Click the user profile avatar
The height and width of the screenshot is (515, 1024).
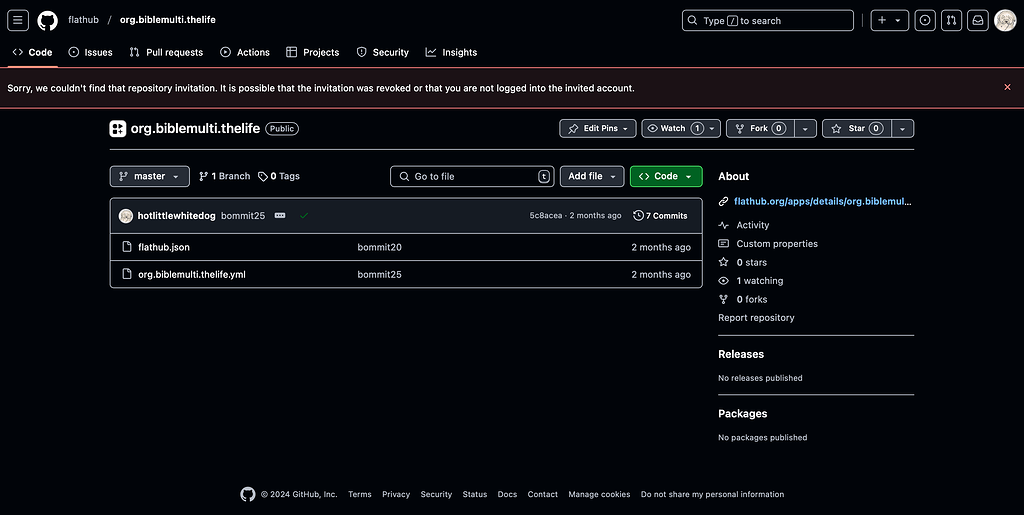(1004, 20)
